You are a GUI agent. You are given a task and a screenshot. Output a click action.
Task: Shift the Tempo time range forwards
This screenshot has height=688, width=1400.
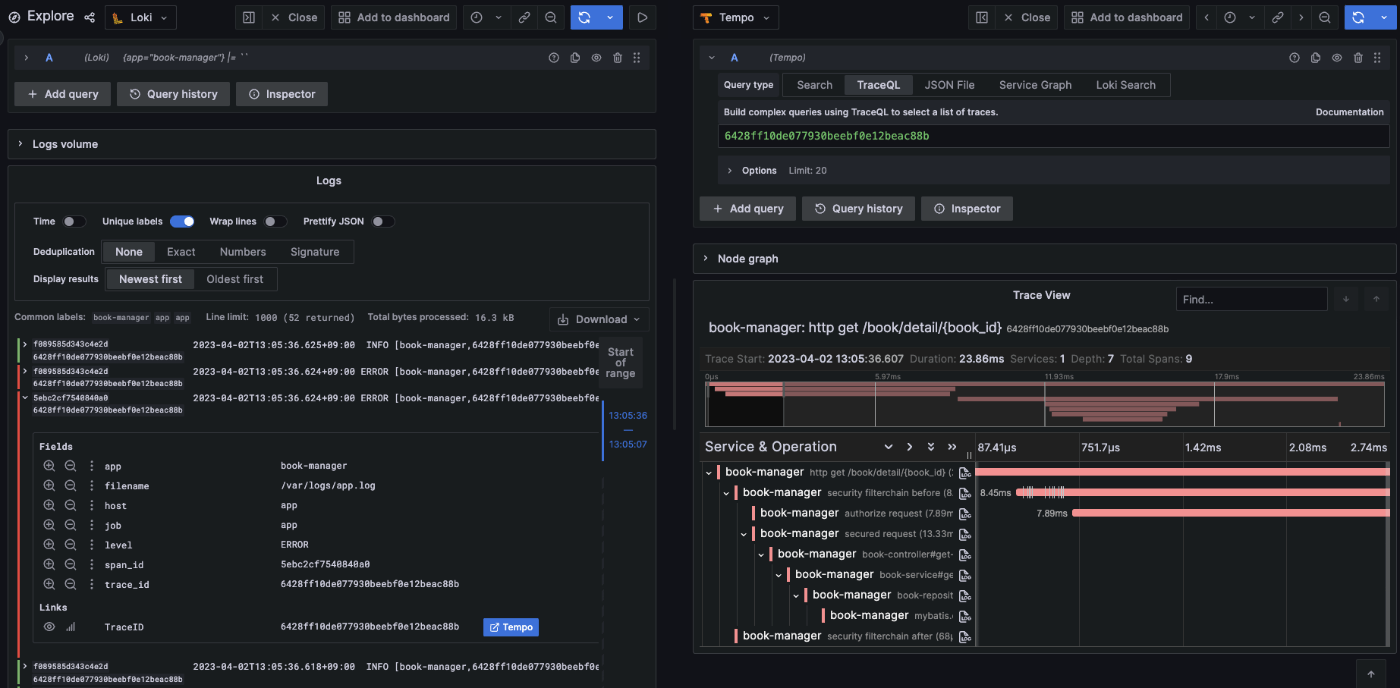(1300, 17)
